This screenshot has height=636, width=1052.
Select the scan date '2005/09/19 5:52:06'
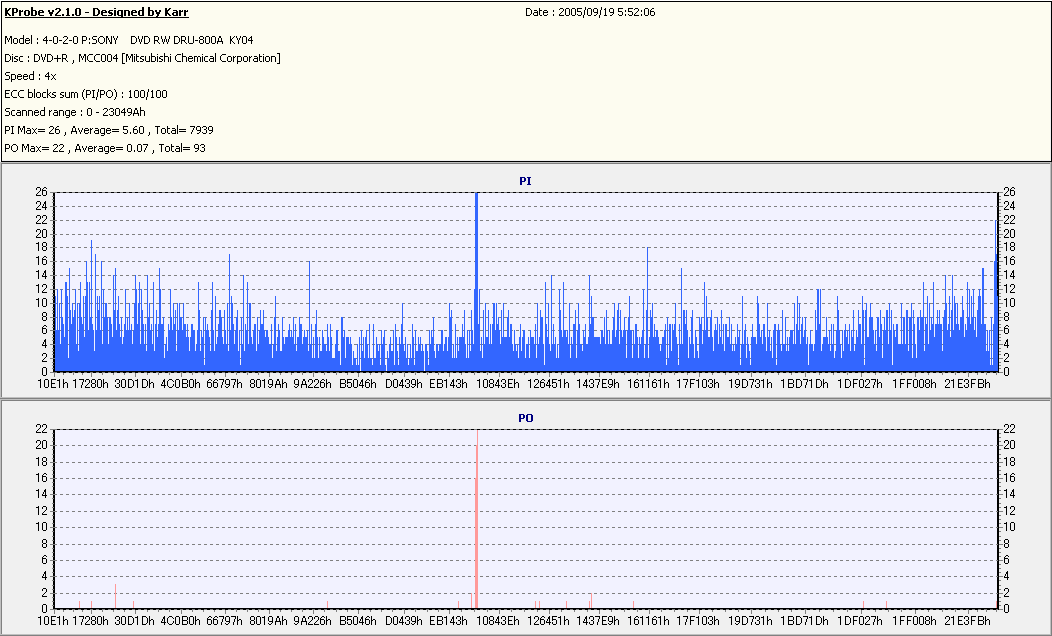(607, 12)
